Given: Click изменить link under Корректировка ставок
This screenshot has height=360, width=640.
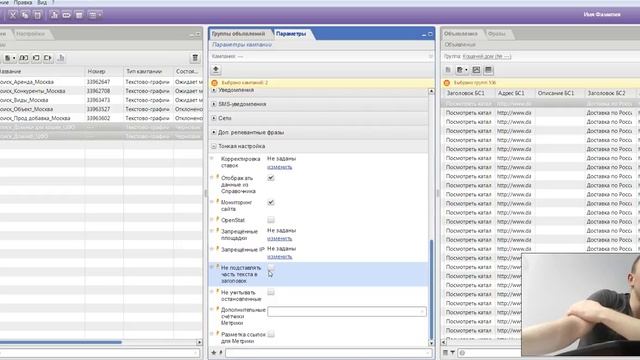Looking at the screenshot, I should 280,167.
